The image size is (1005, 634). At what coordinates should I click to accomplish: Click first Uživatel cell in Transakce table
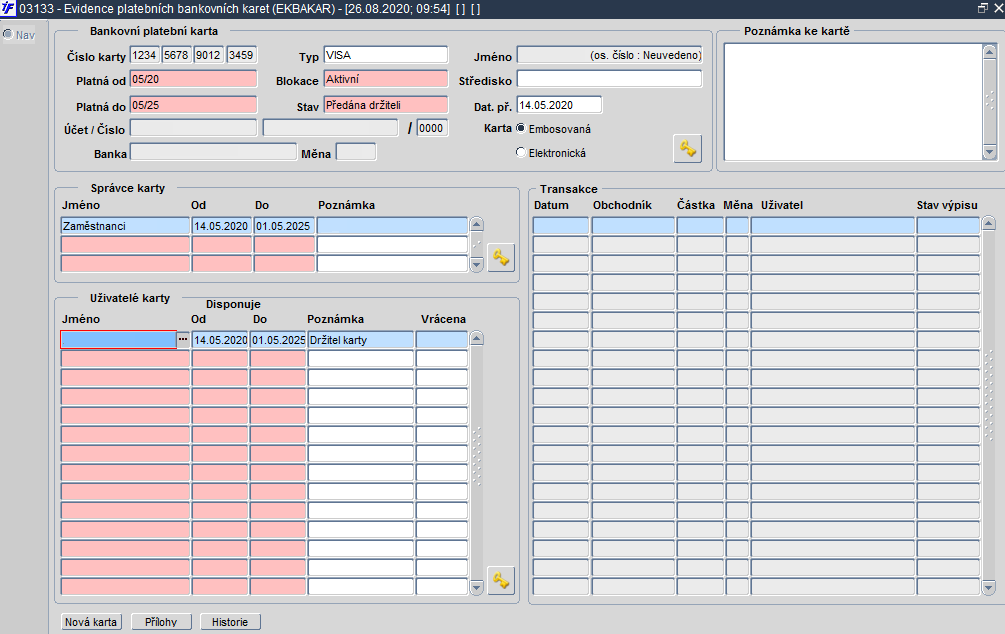(x=833, y=226)
